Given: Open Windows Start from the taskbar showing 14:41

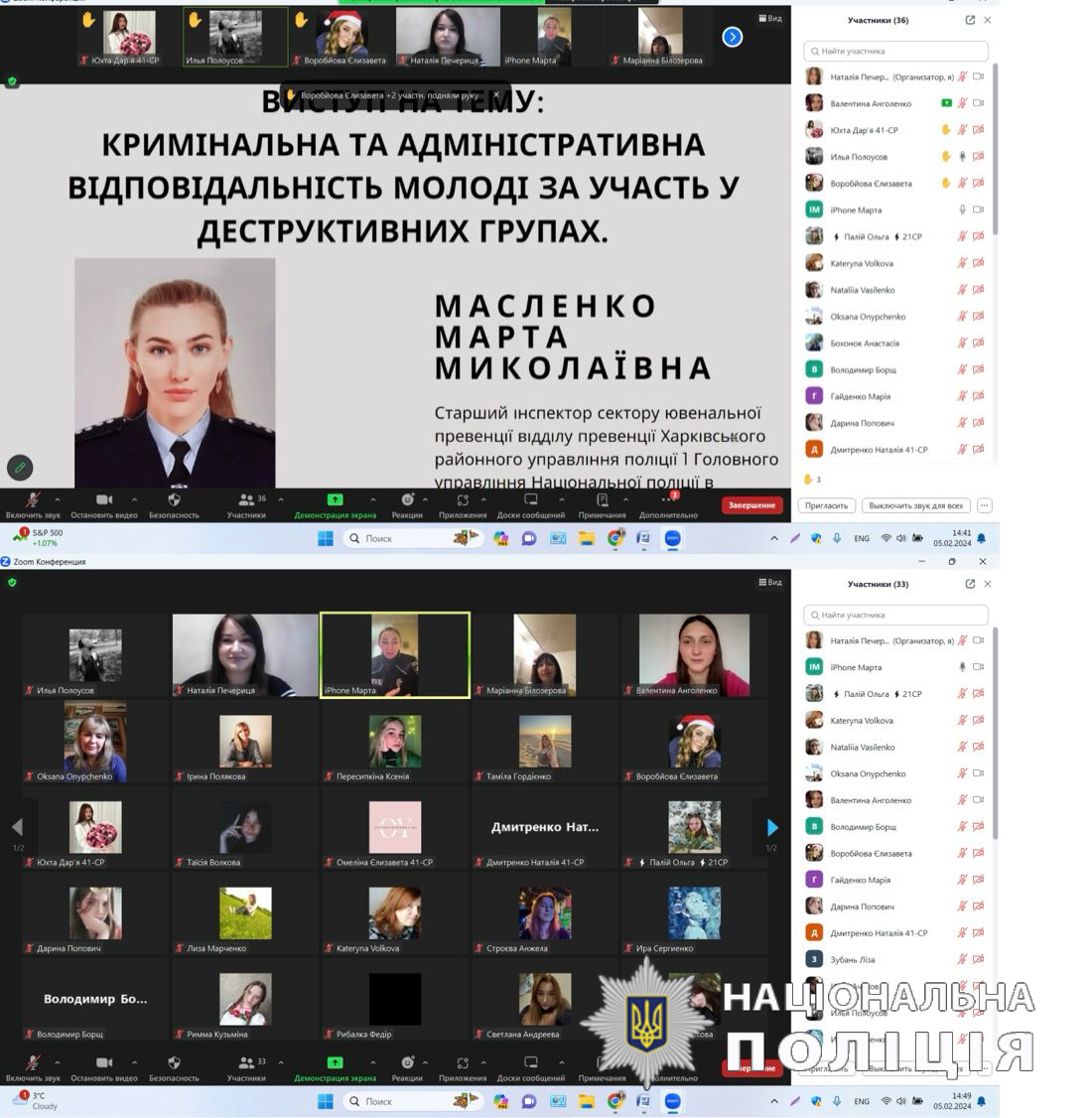Looking at the screenshot, I should (x=325, y=538).
